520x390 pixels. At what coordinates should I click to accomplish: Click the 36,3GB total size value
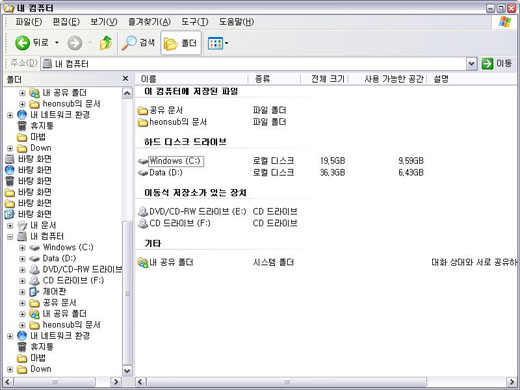tap(332, 173)
